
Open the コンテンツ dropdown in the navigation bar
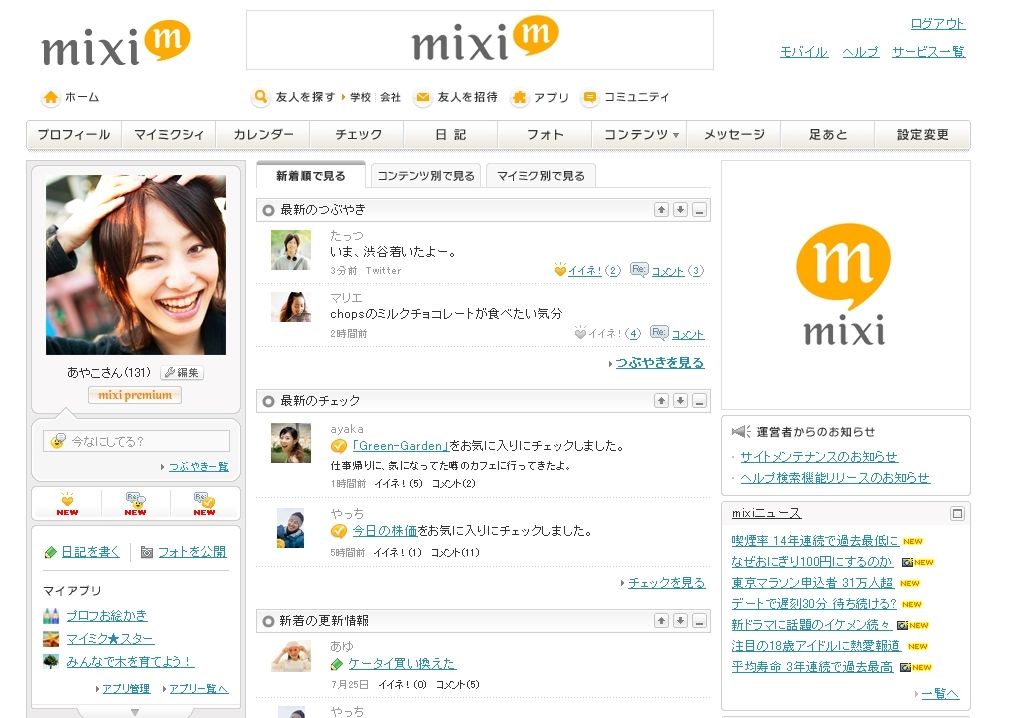638,131
